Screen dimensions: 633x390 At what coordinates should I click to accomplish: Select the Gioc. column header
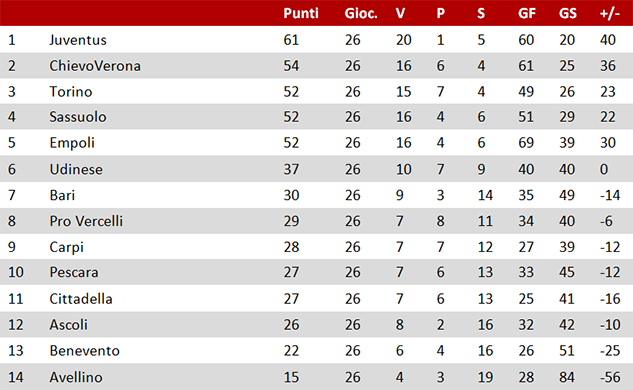(x=361, y=13)
